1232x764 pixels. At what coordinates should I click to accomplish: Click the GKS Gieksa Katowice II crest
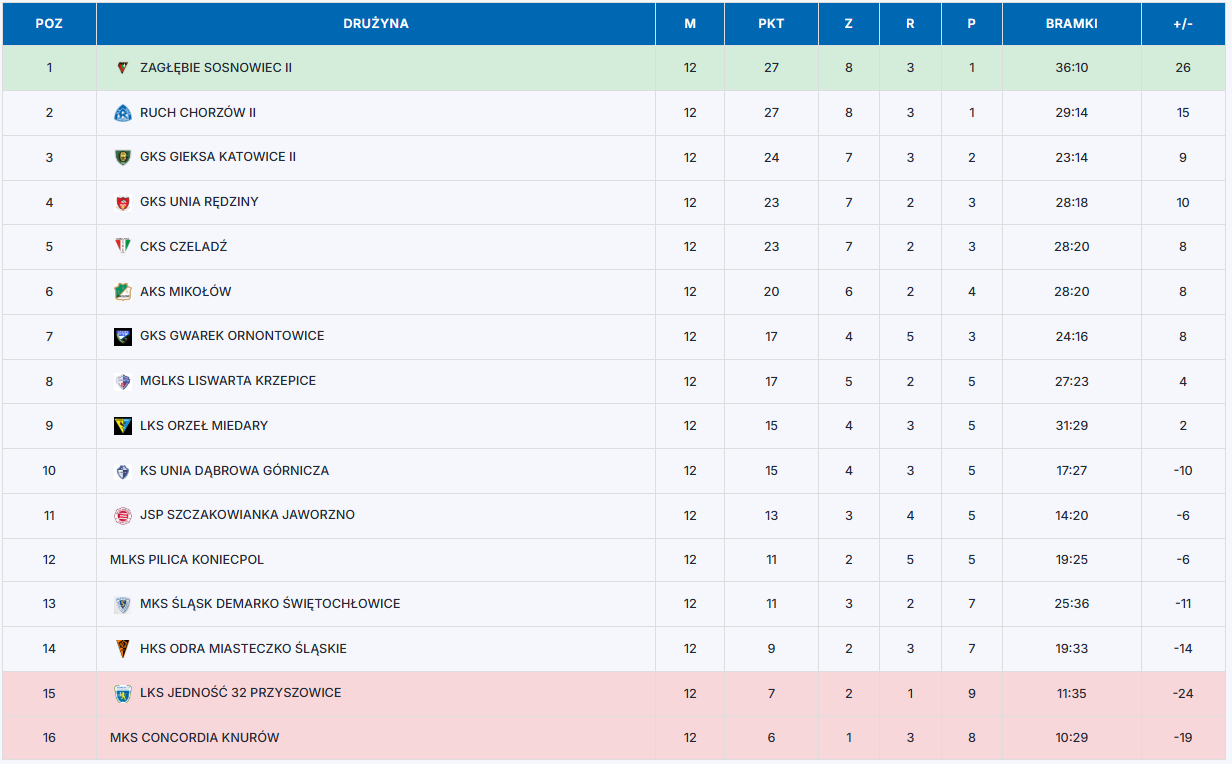123,157
